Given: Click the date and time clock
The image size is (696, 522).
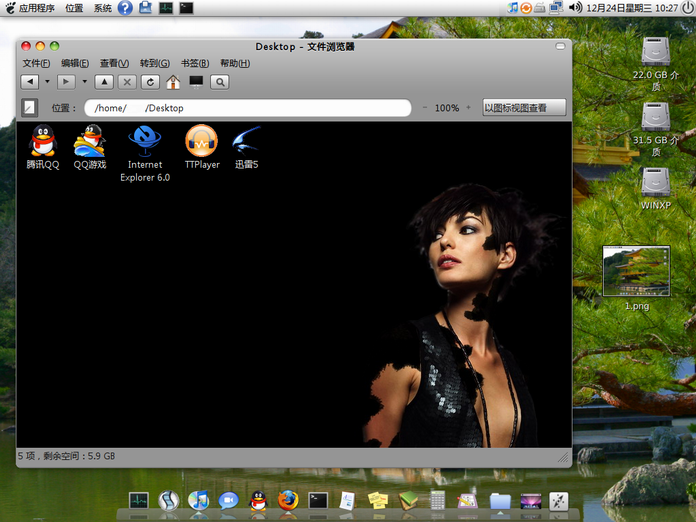Looking at the screenshot, I should (x=632, y=8).
